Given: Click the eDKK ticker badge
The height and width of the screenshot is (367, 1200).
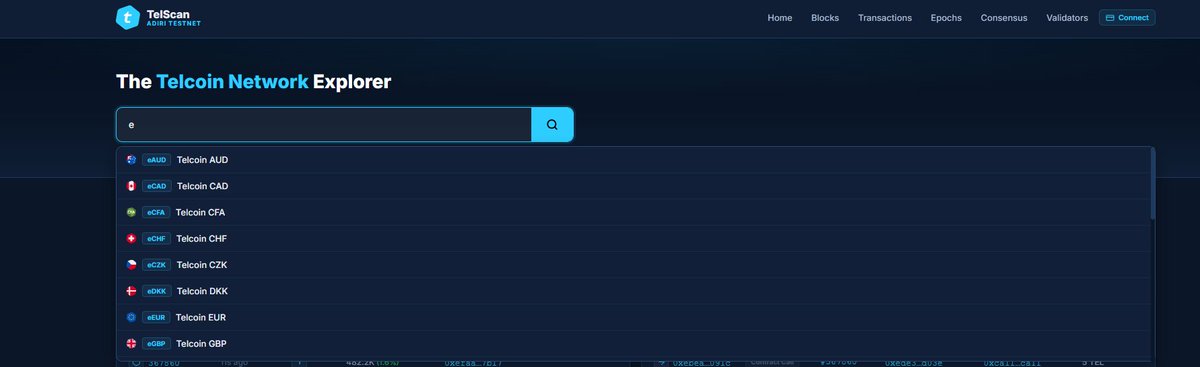Looking at the screenshot, I should coord(156,291).
